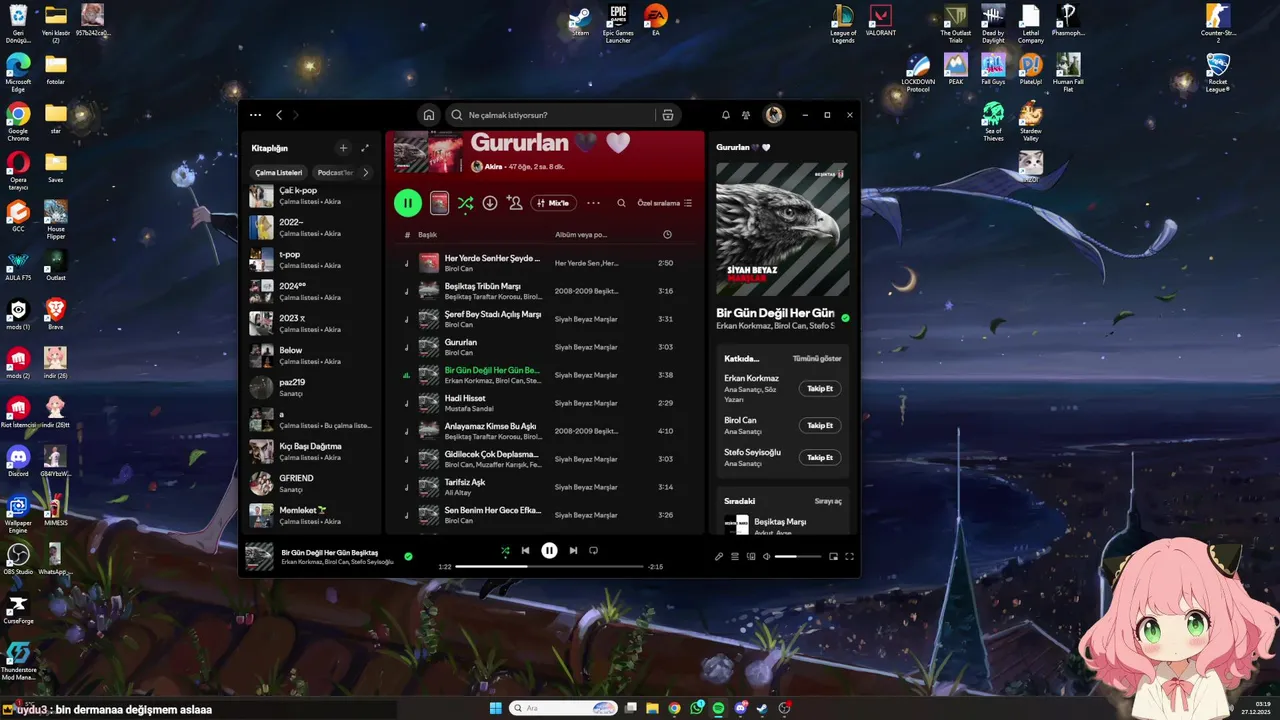This screenshot has height=720, width=1280.
Task: Search within the playlist
Action: tap(621, 203)
